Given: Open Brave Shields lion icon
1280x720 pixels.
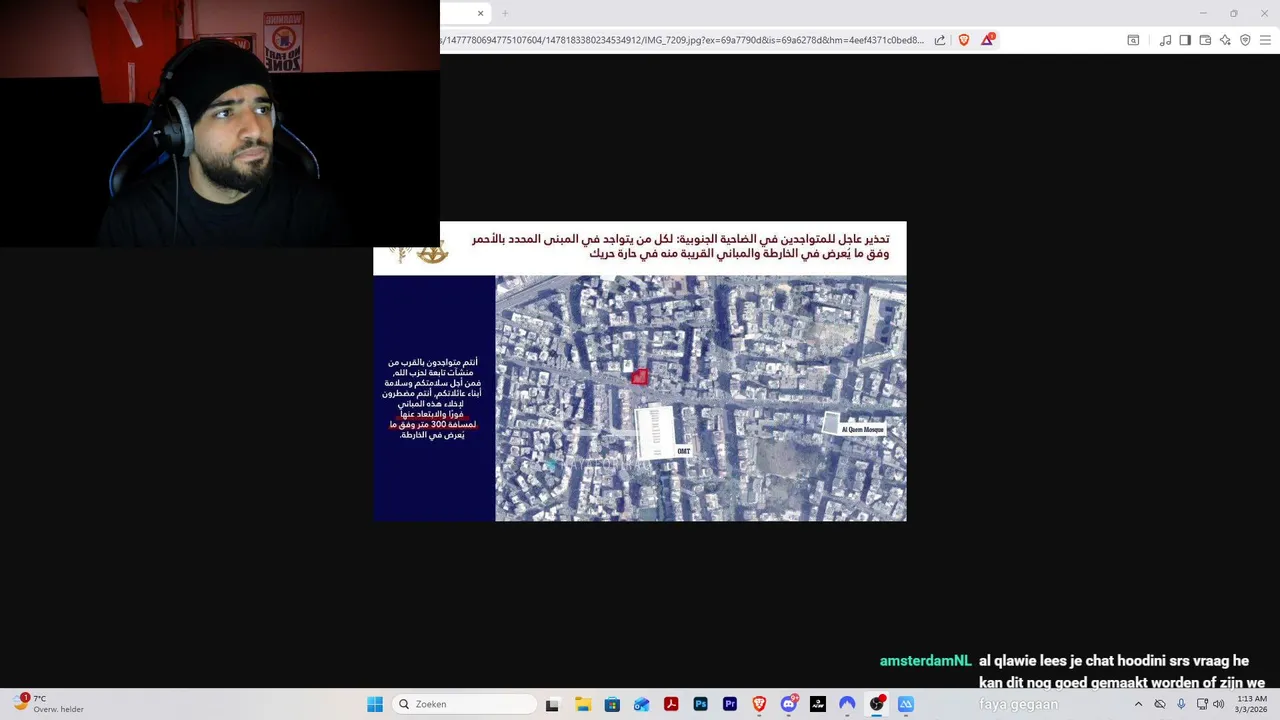Looking at the screenshot, I should [x=964, y=40].
